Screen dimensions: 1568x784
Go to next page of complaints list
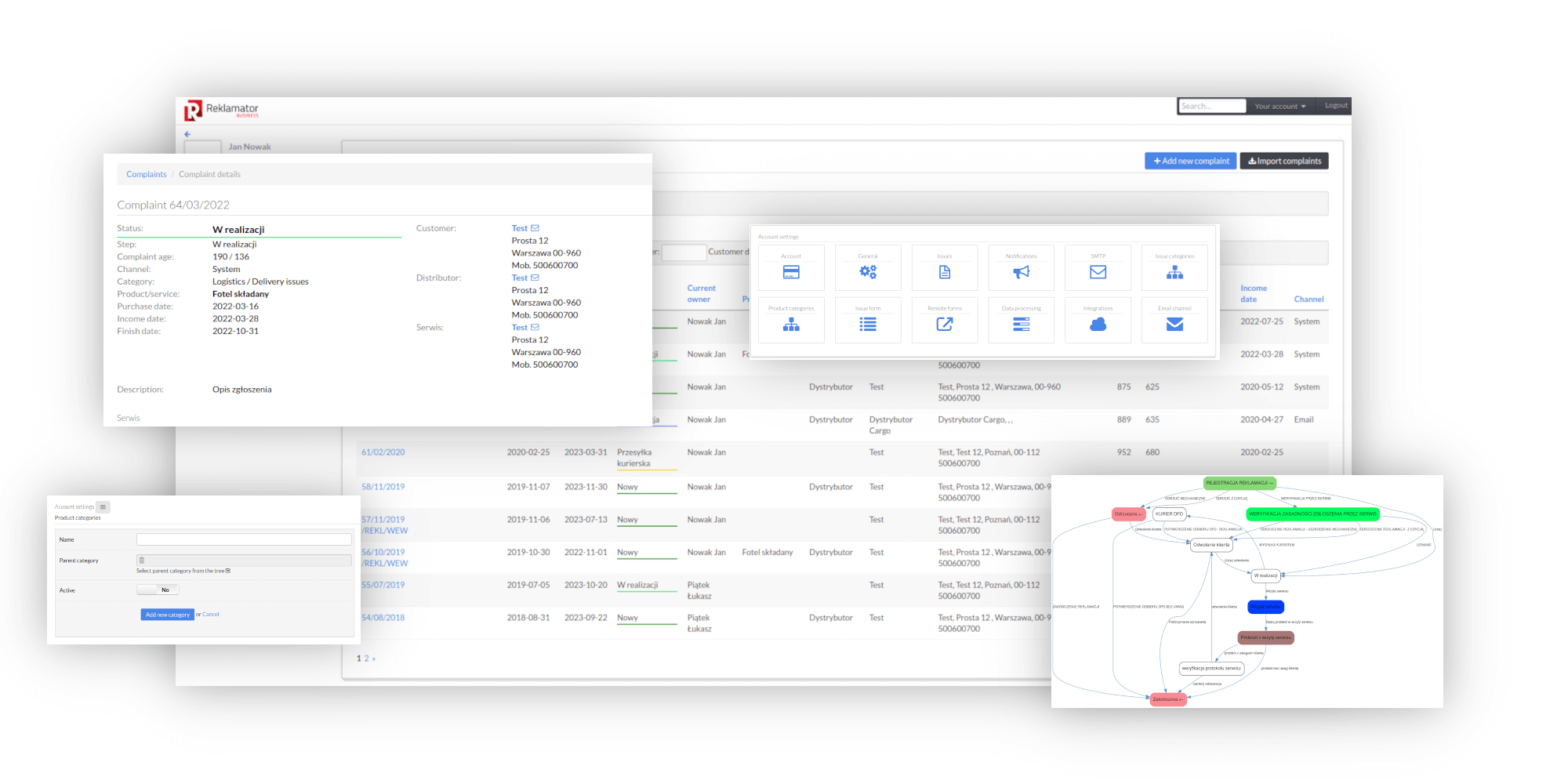[x=374, y=659]
